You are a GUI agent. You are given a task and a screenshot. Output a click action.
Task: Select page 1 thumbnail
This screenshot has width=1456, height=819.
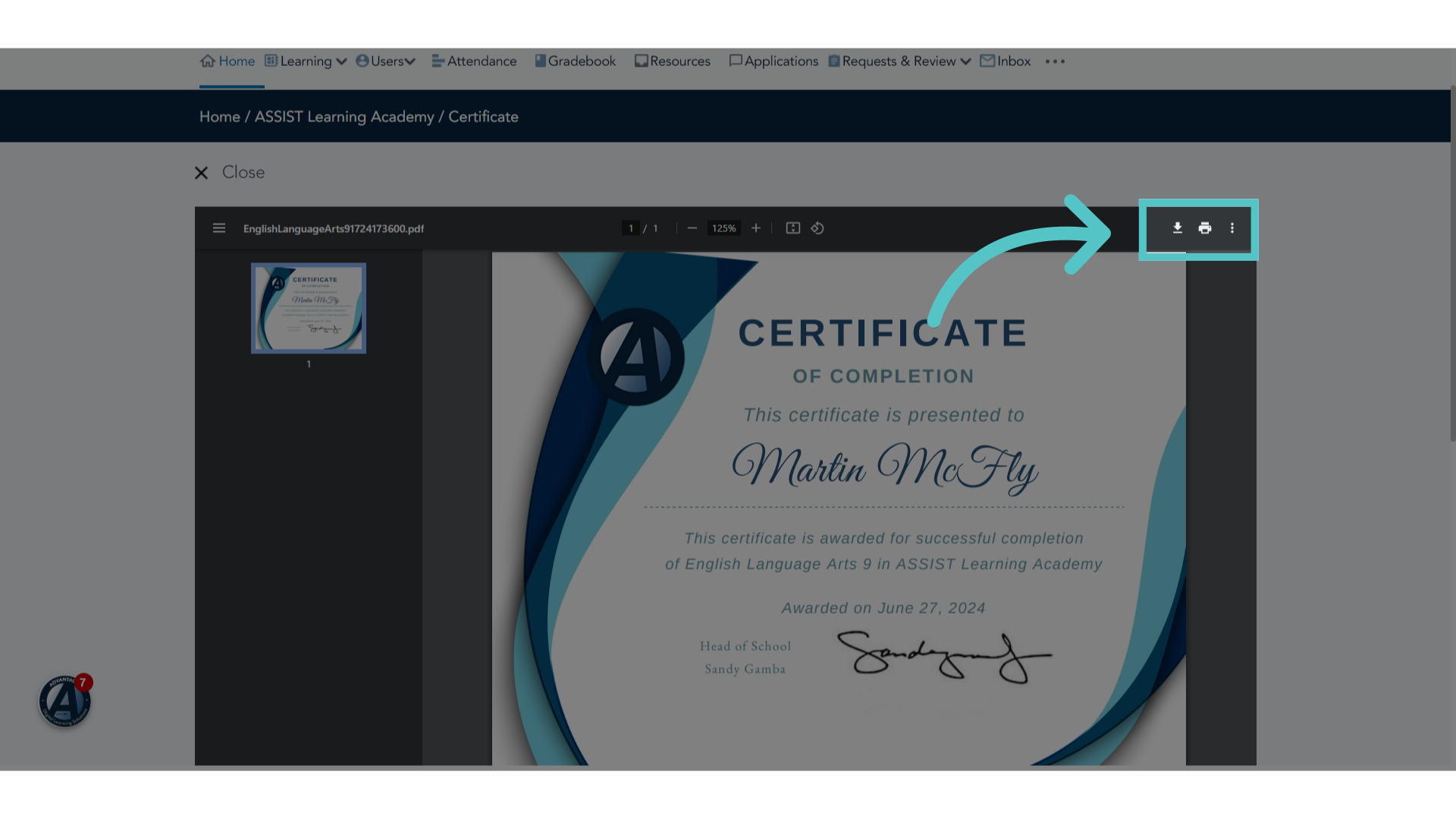point(309,308)
